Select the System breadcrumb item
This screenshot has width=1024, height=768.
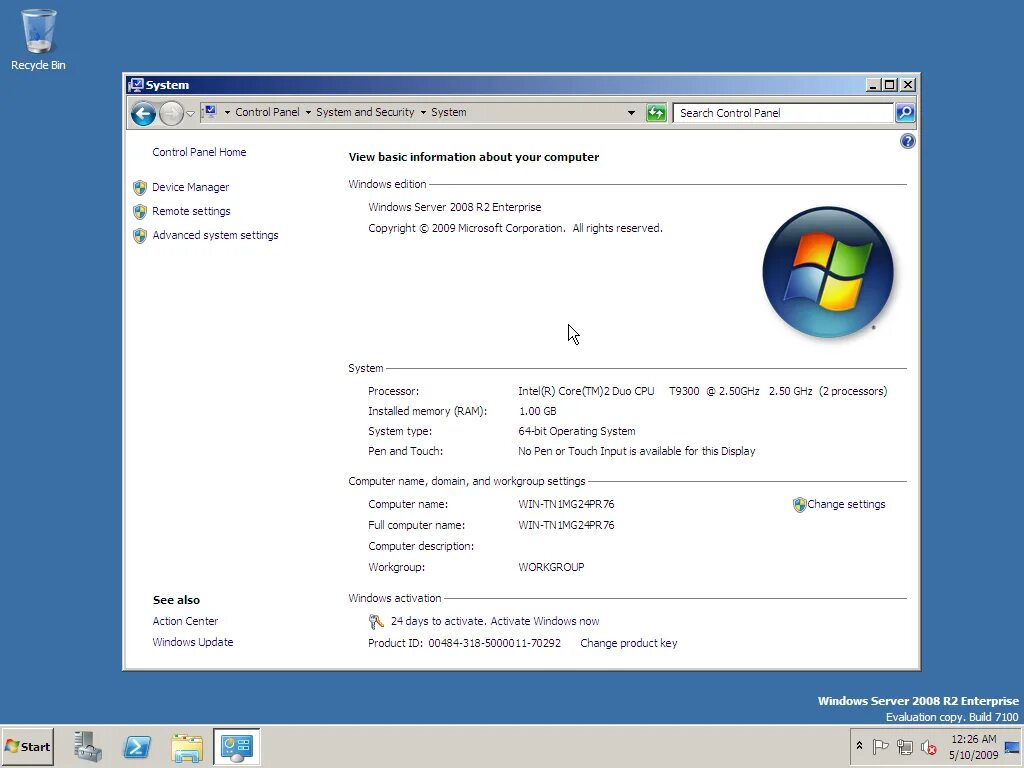coord(449,112)
